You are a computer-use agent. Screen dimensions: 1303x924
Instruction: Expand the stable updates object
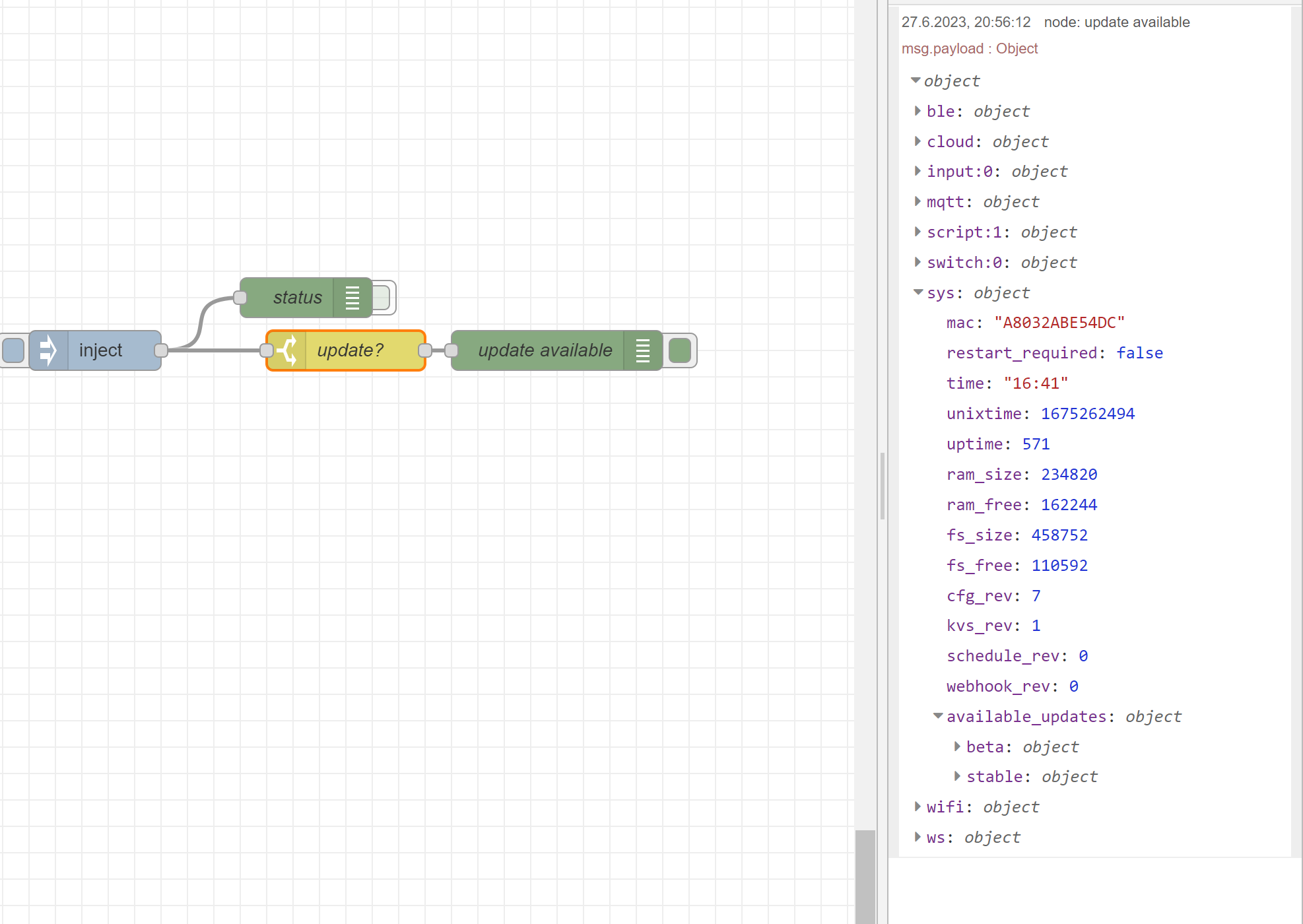(957, 777)
